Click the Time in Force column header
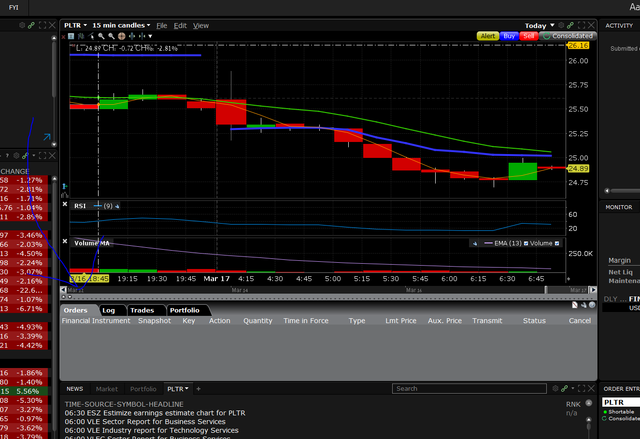Screen dimensions: 640x439 point(306,321)
